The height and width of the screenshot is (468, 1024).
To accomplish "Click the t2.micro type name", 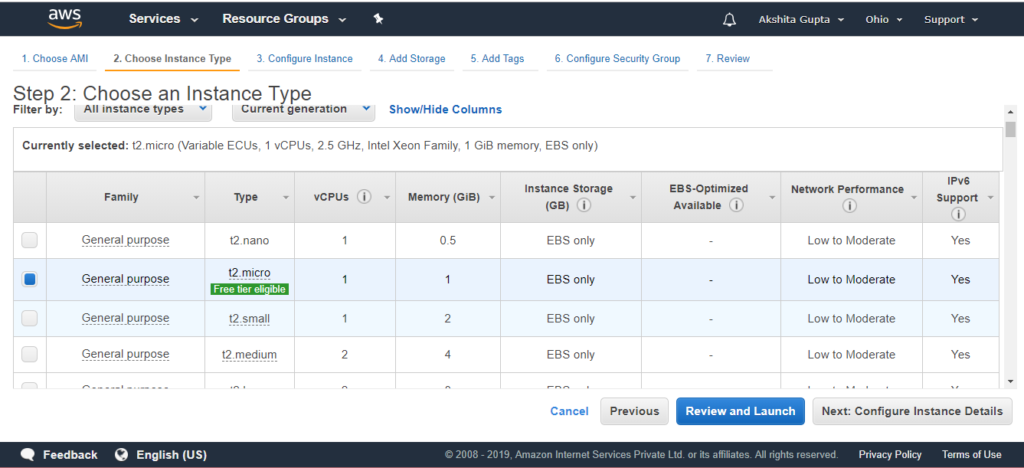I will click(249, 272).
